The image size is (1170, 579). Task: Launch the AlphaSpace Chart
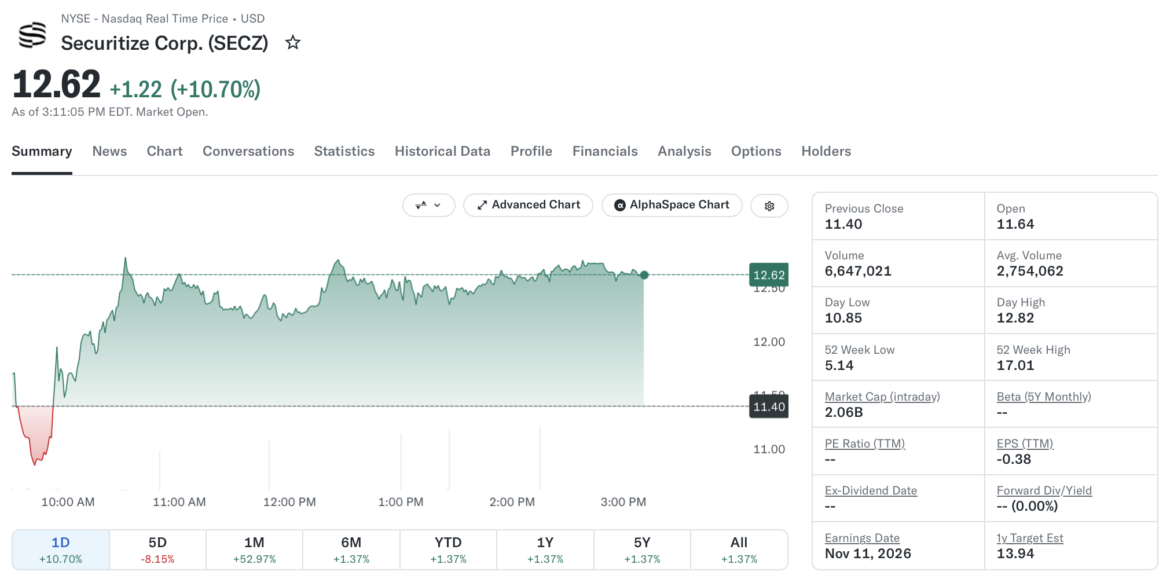point(672,205)
